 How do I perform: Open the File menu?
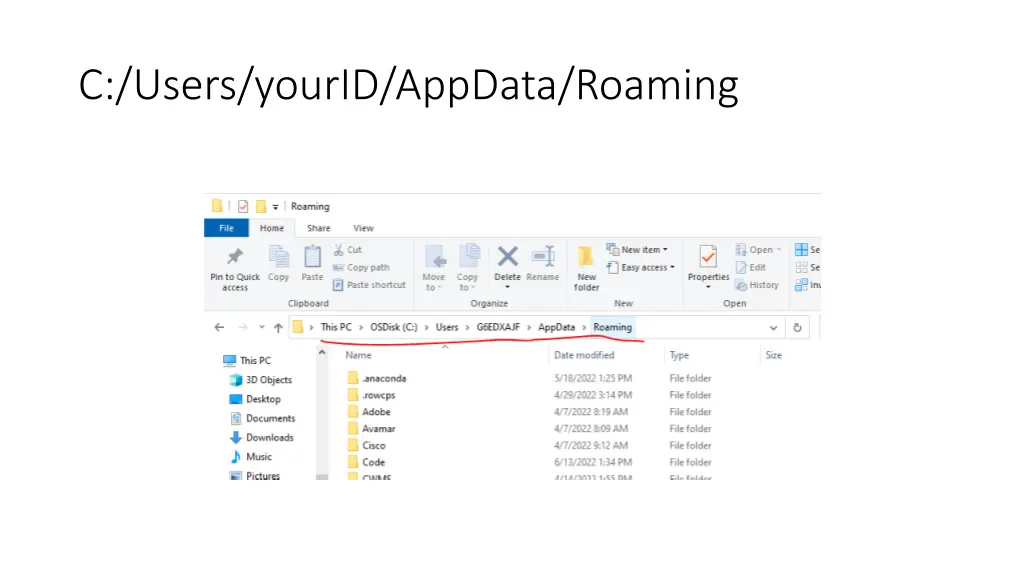pos(226,228)
